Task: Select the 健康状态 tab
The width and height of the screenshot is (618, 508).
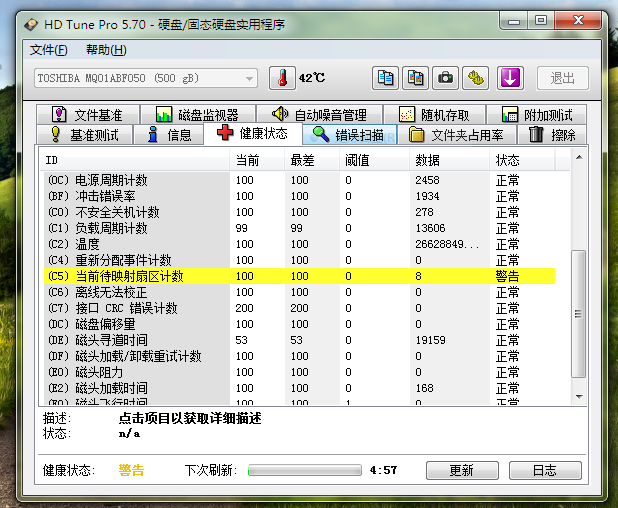Action: click(253, 133)
